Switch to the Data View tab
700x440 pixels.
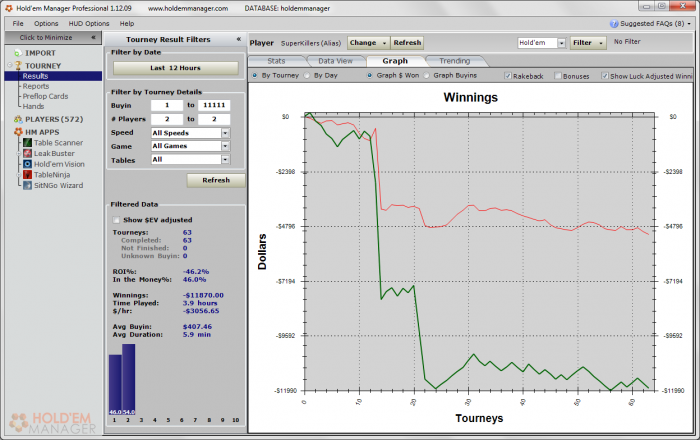[x=335, y=61]
